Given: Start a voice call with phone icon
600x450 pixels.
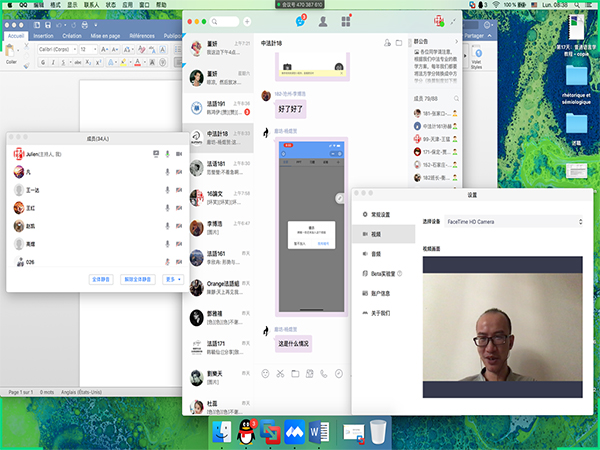Looking at the screenshot, I should click(324, 373).
